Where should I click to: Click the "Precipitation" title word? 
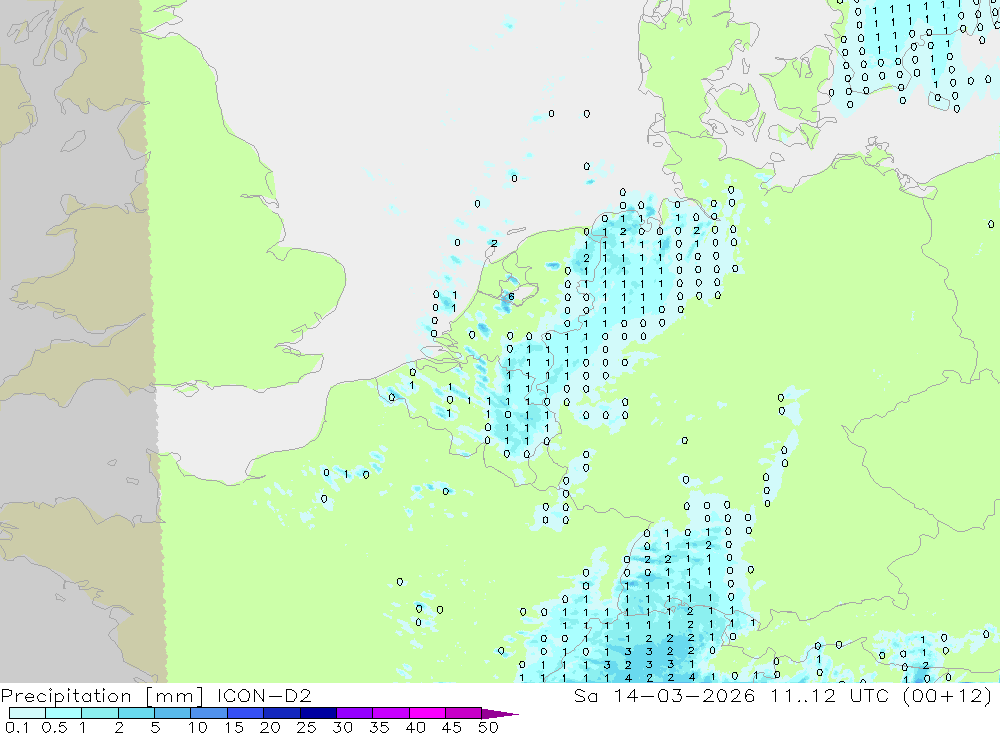coord(66,695)
